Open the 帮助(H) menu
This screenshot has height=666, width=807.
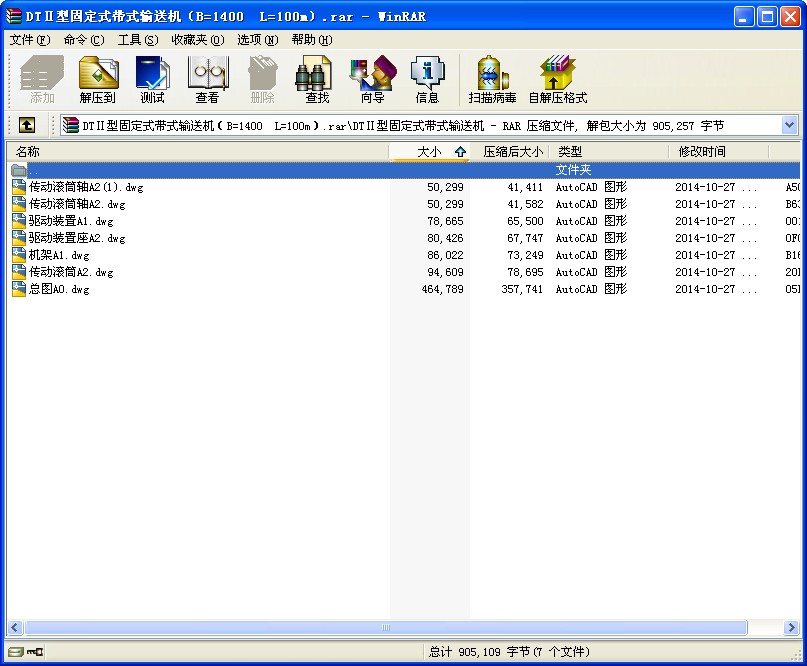(x=312, y=40)
